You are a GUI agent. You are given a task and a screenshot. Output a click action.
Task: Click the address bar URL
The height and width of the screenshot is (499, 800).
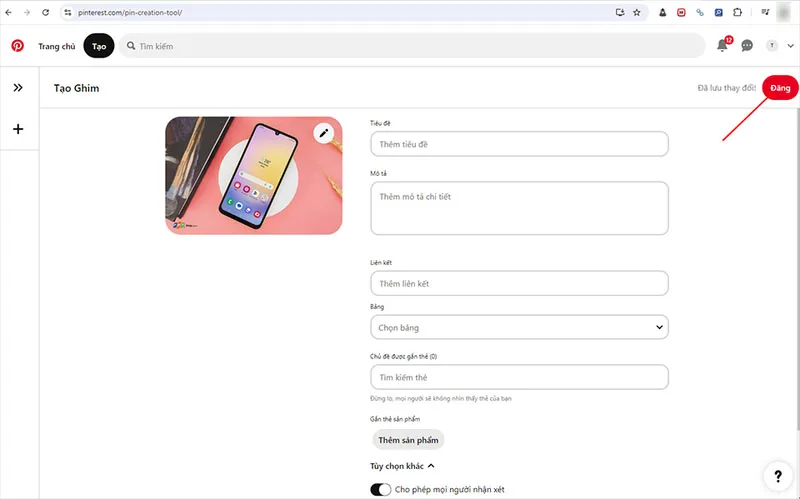pyautogui.click(x=130, y=12)
